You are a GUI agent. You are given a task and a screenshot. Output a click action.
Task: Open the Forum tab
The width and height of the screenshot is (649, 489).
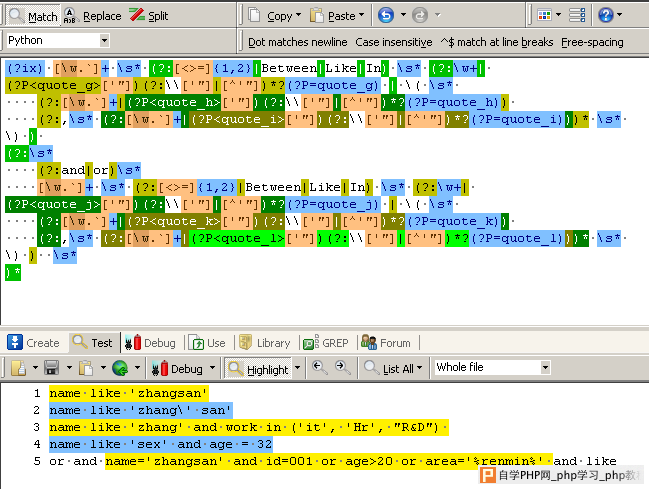(x=386, y=343)
